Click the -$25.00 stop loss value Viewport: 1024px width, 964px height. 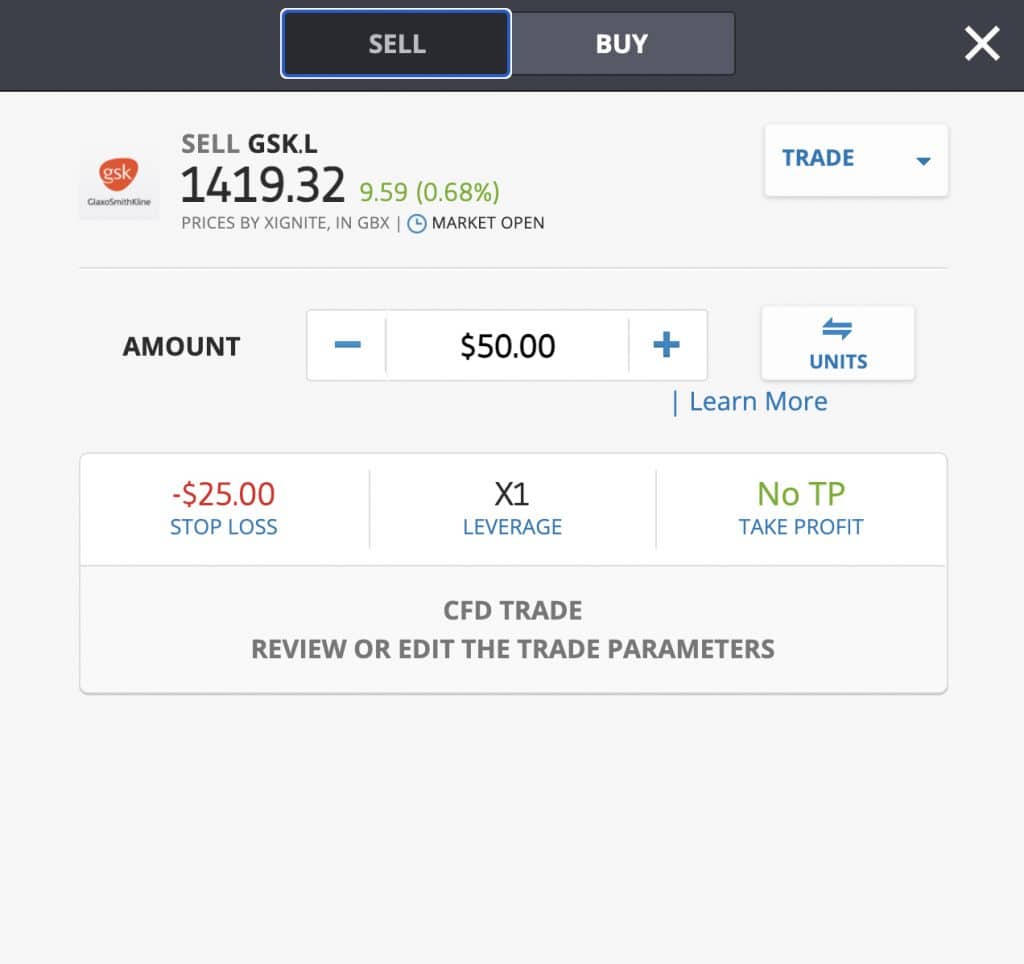pos(224,494)
